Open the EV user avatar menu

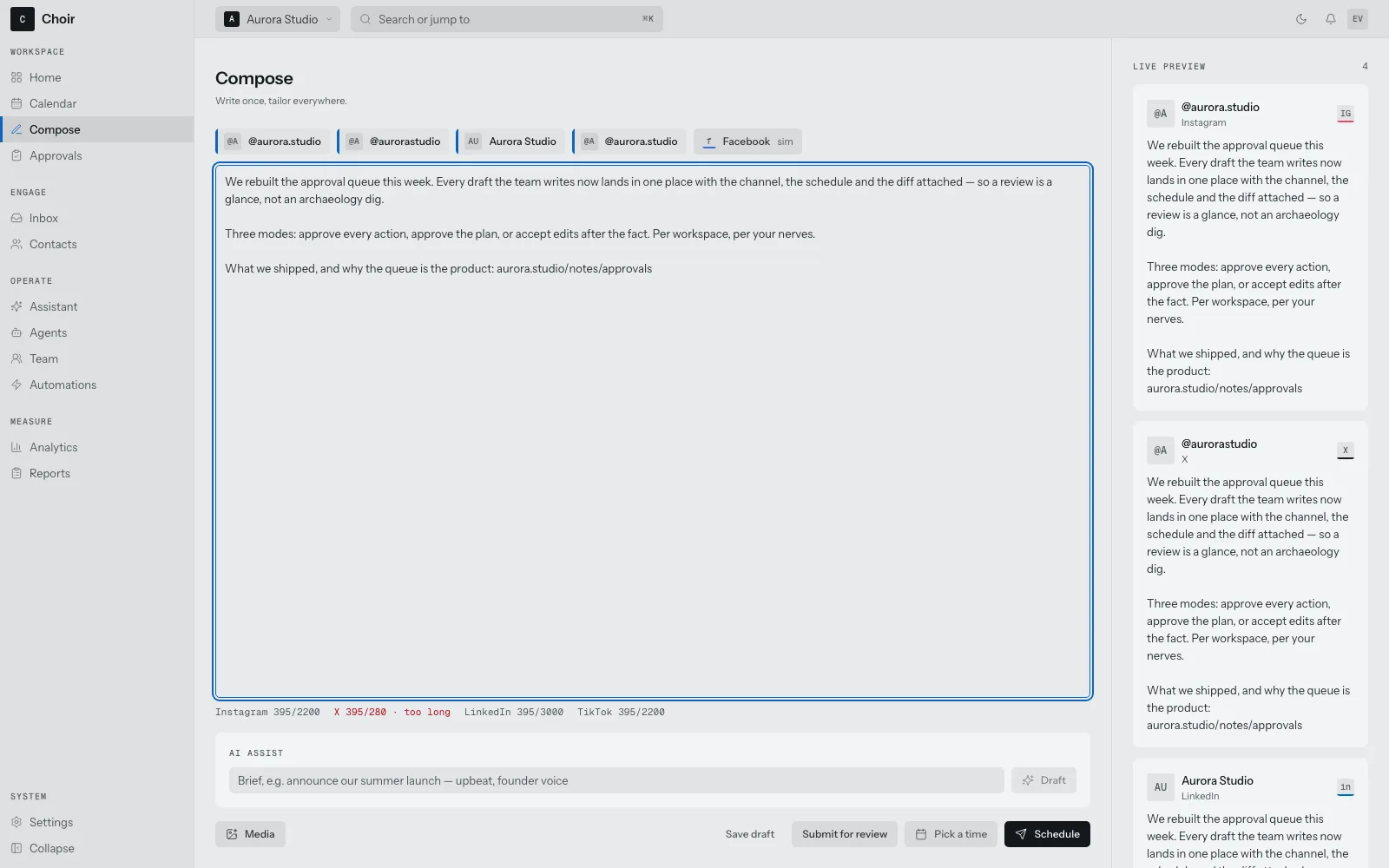1358,19
